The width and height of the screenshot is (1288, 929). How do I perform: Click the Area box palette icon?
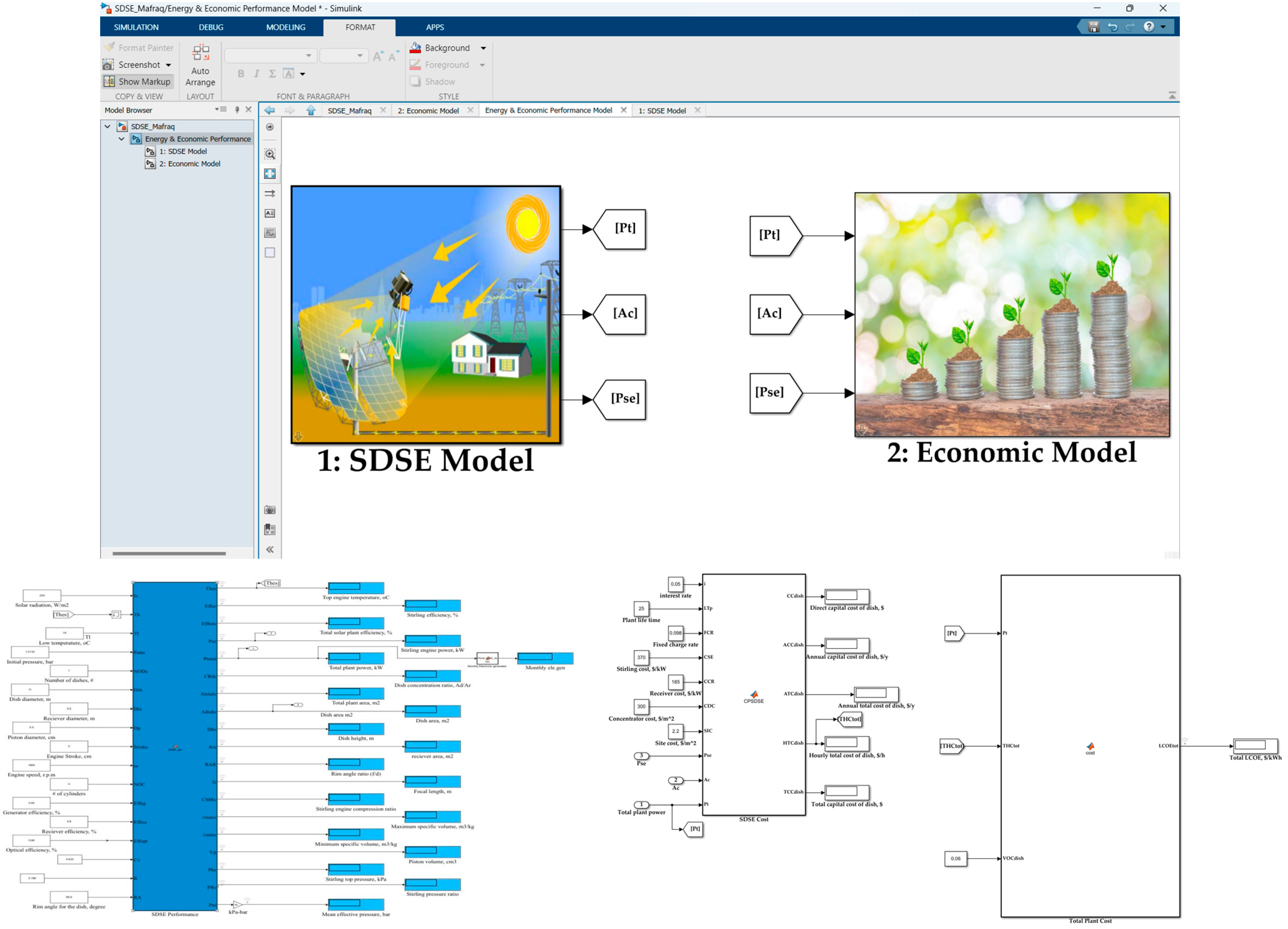(x=270, y=253)
